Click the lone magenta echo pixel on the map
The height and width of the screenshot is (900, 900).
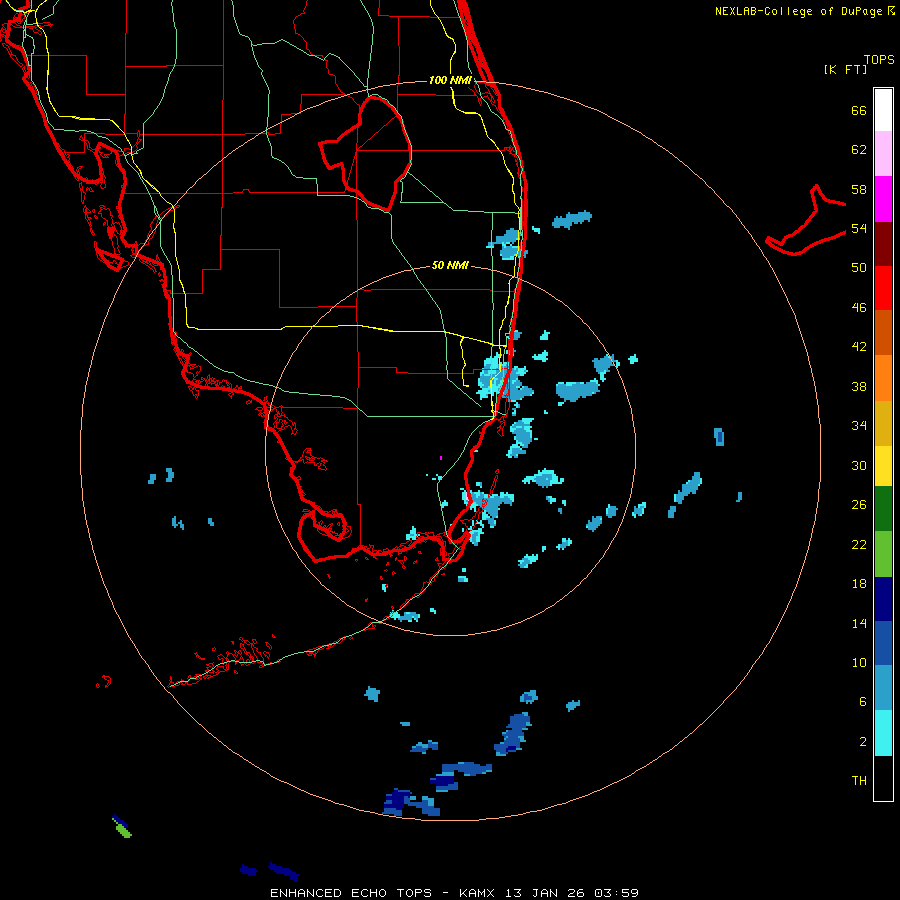click(441, 458)
